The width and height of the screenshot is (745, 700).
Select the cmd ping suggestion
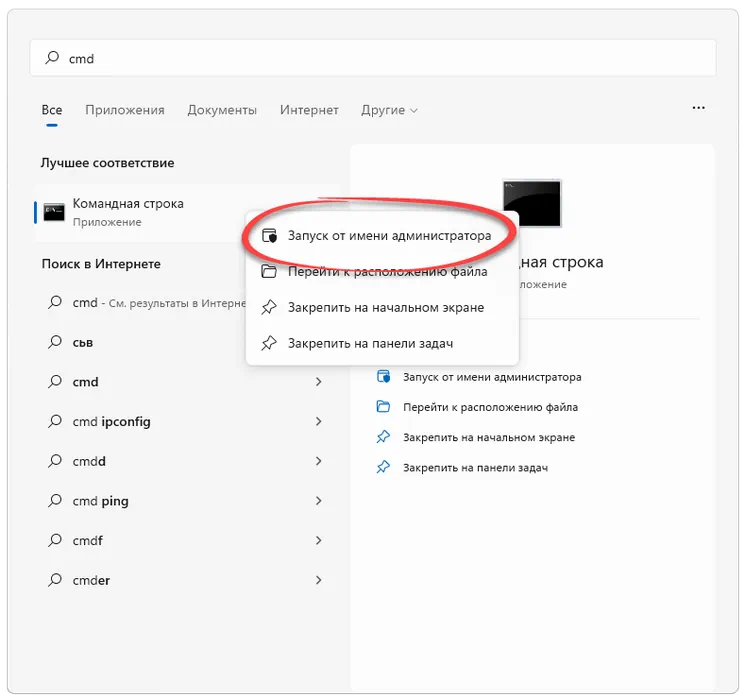point(188,501)
